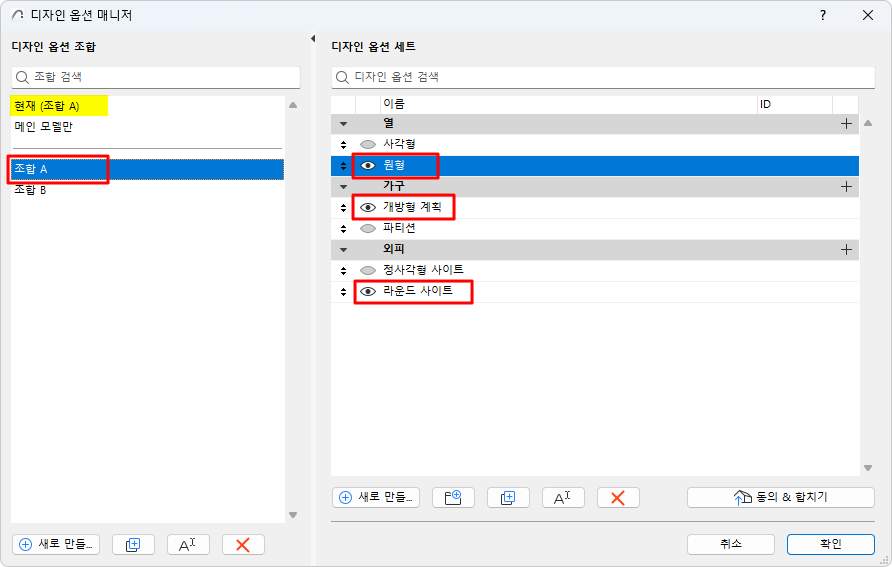
Task: Click the reorder handle of the 파티션 row
Action: (343, 229)
